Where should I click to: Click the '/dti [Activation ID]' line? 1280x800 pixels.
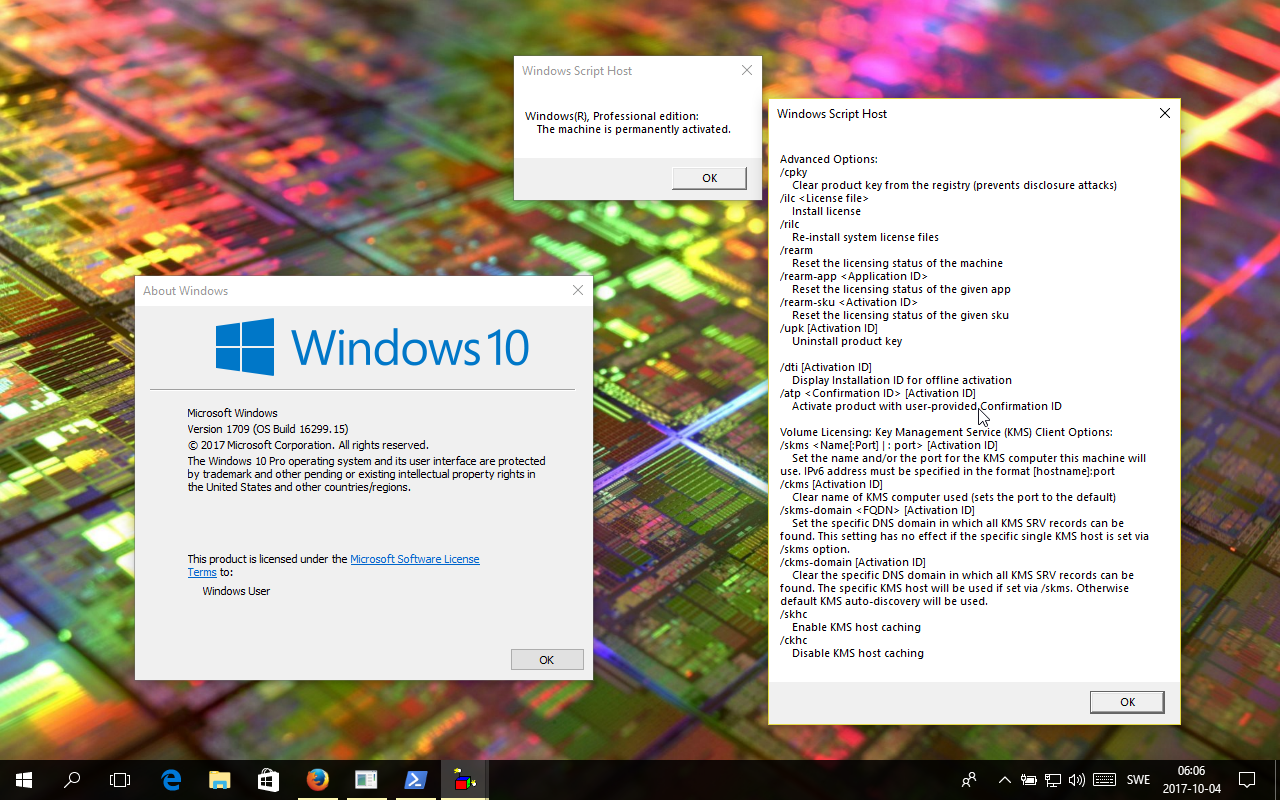(826, 367)
